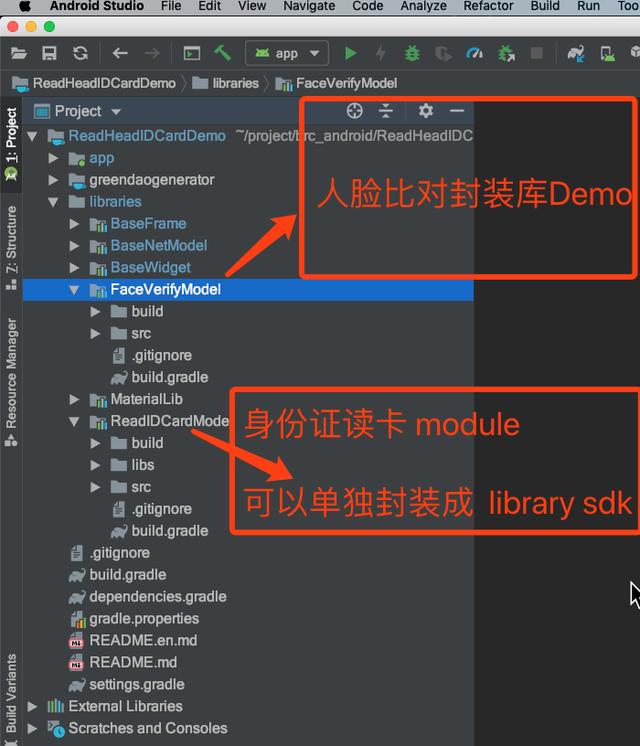640x746 pixels.
Task: Open Project panel gear settings
Action: 426,111
